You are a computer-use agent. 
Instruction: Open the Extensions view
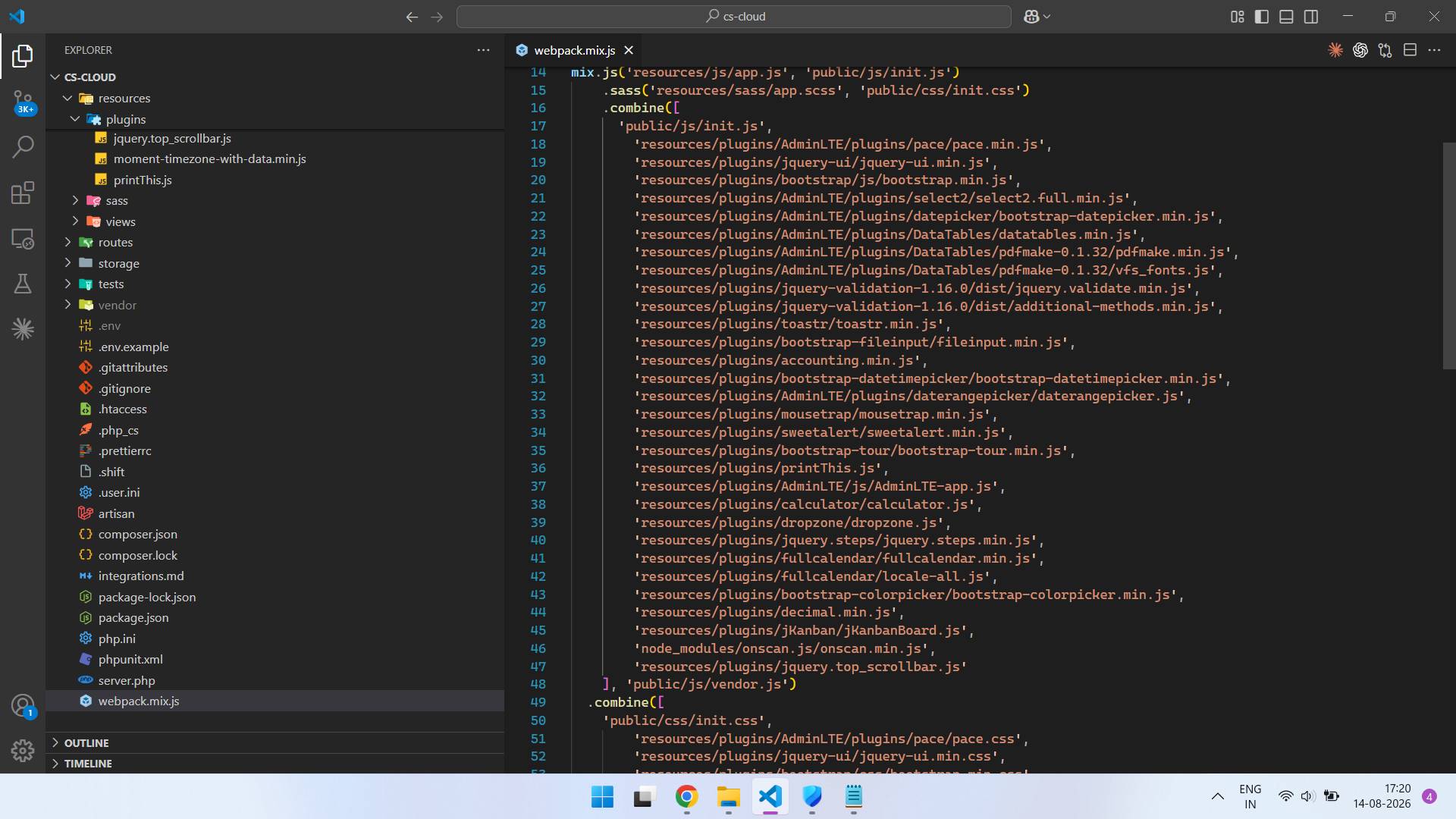click(x=23, y=193)
